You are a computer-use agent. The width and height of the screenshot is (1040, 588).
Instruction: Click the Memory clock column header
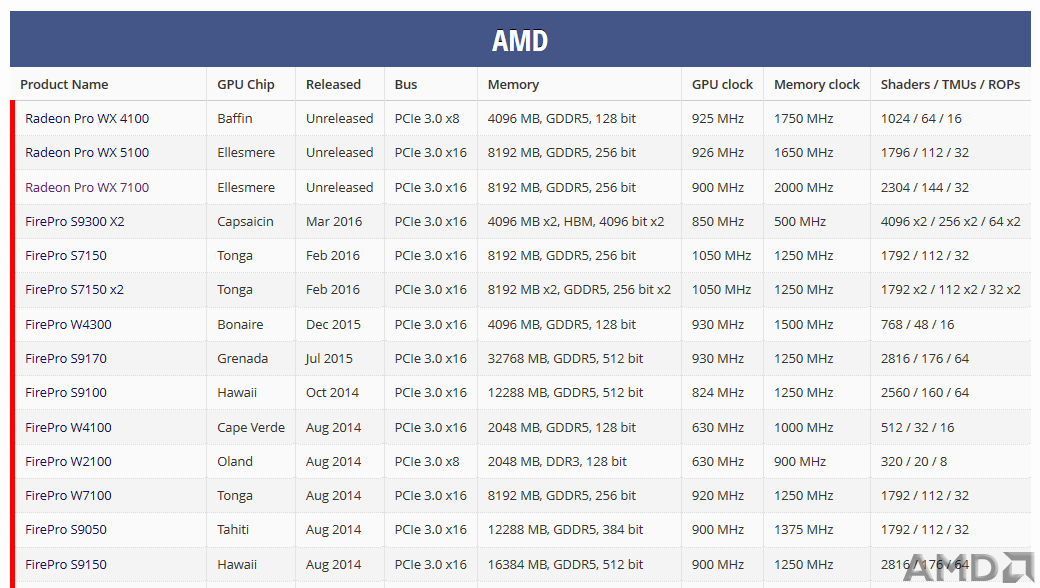click(x=816, y=84)
